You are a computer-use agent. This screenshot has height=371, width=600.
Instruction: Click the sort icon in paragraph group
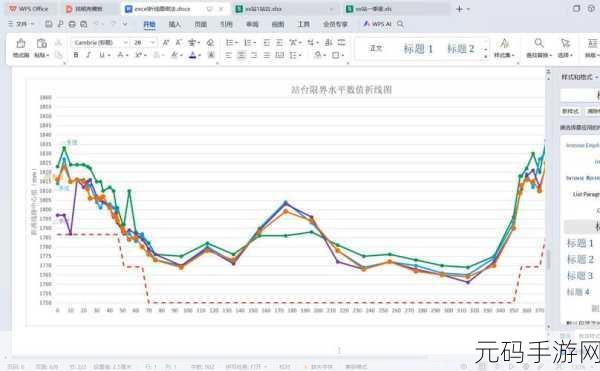point(329,42)
